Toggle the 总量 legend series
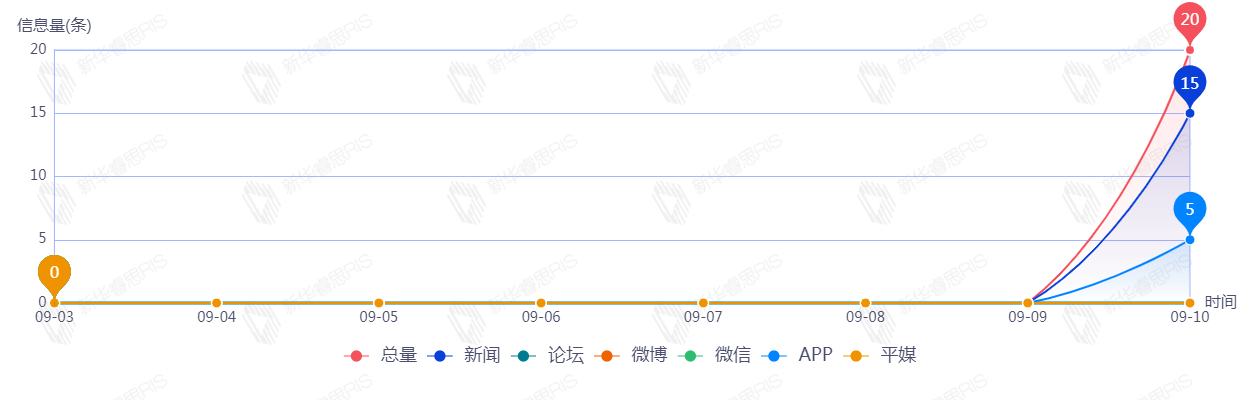The image size is (1260, 400). click(x=383, y=355)
